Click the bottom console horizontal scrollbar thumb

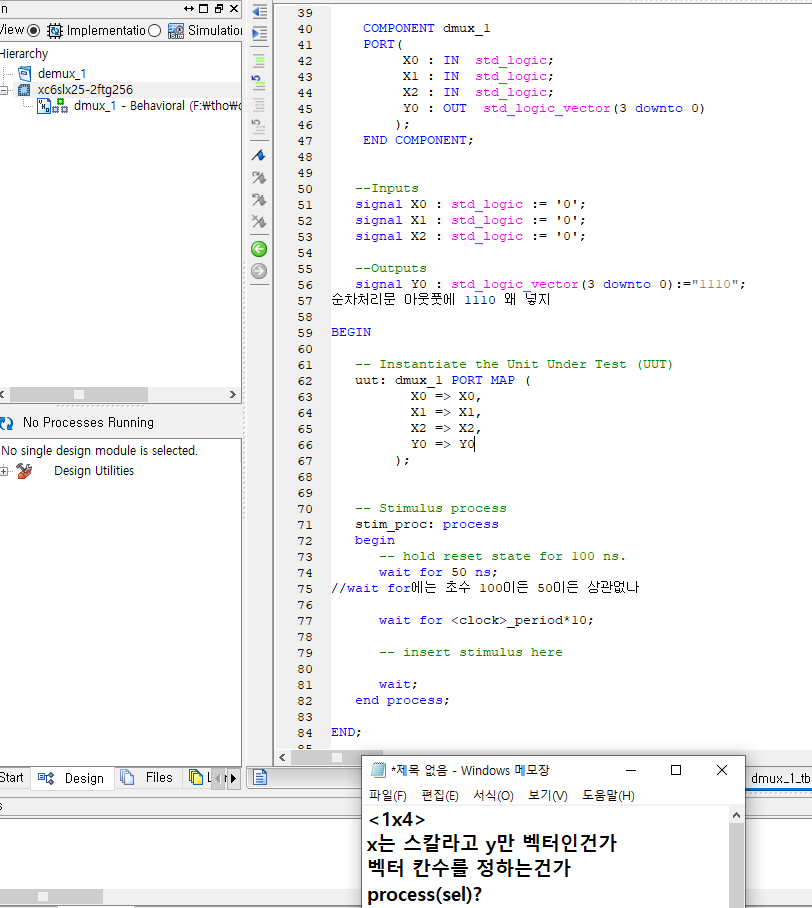(x=51, y=896)
